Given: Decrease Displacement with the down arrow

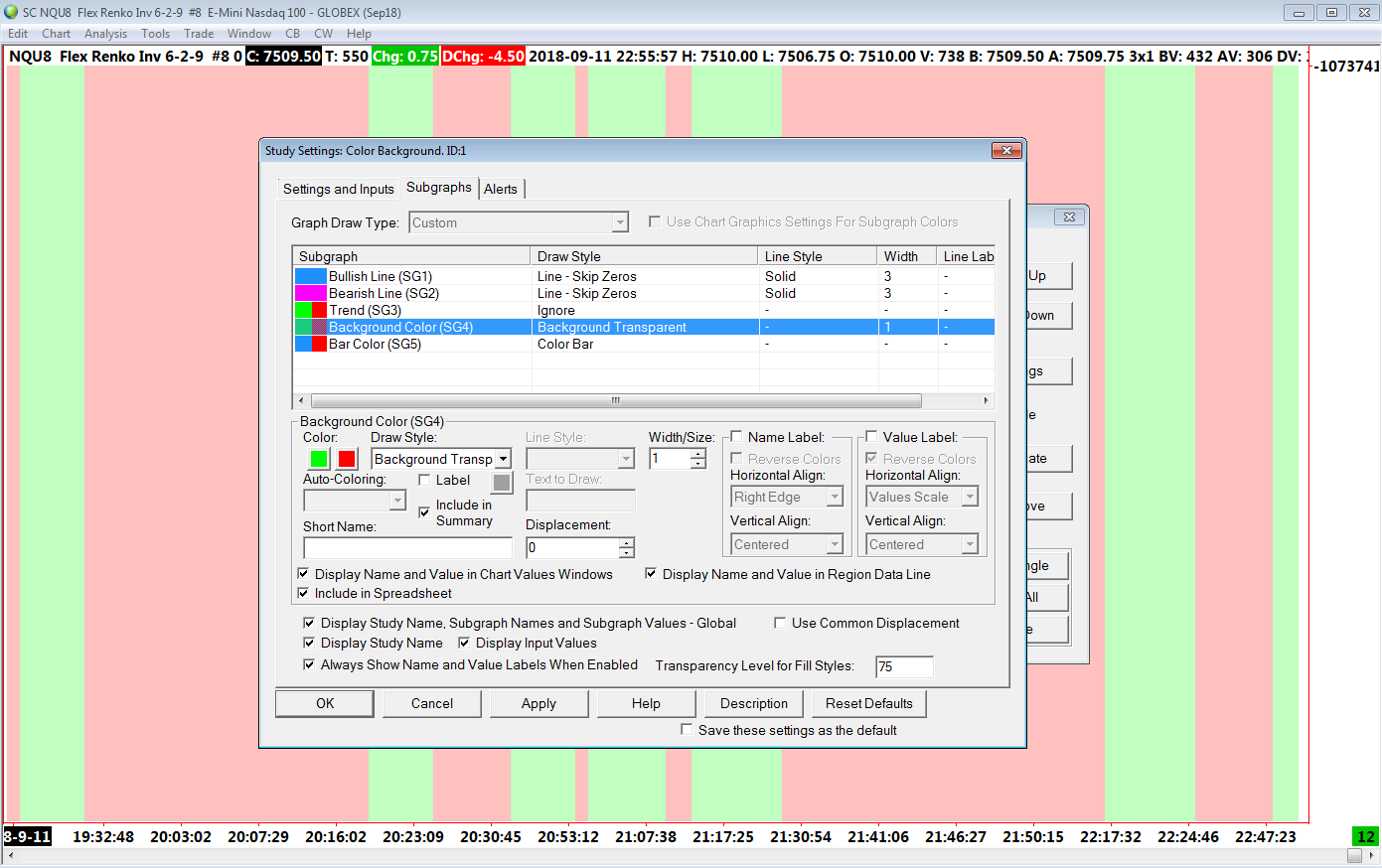Looking at the screenshot, I should click(626, 552).
